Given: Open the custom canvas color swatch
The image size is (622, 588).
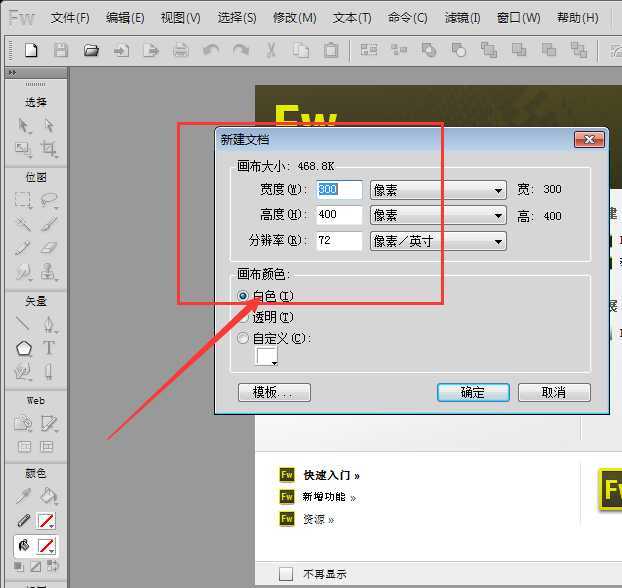Looking at the screenshot, I should pos(267,357).
